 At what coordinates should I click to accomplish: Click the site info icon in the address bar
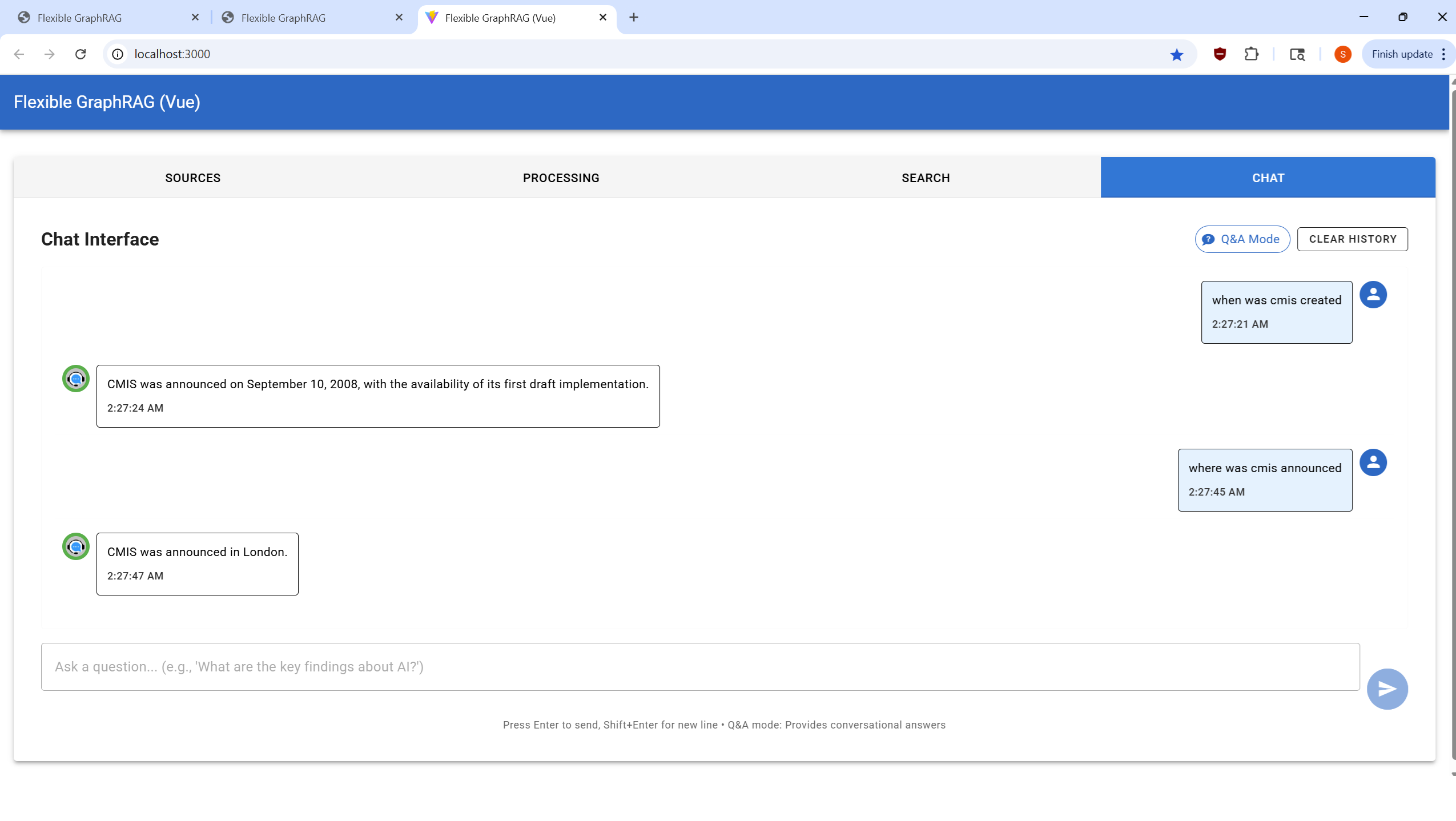[118, 54]
